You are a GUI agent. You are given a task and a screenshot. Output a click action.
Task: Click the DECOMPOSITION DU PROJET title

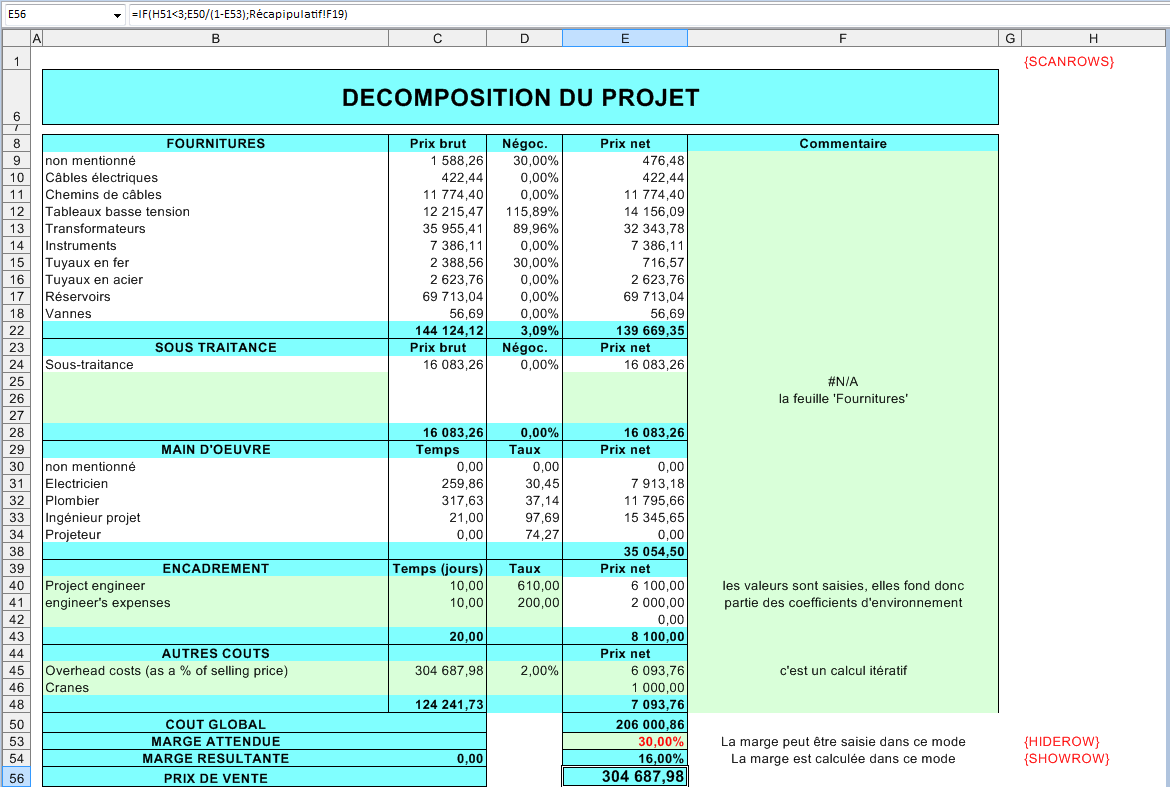[520, 98]
